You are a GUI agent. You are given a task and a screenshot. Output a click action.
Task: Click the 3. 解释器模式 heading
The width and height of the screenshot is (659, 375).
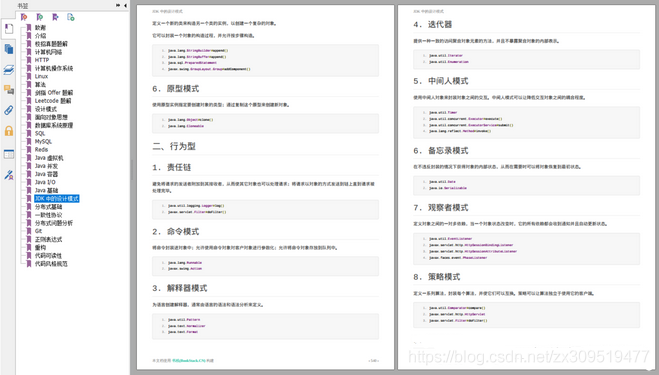coord(180,288)
